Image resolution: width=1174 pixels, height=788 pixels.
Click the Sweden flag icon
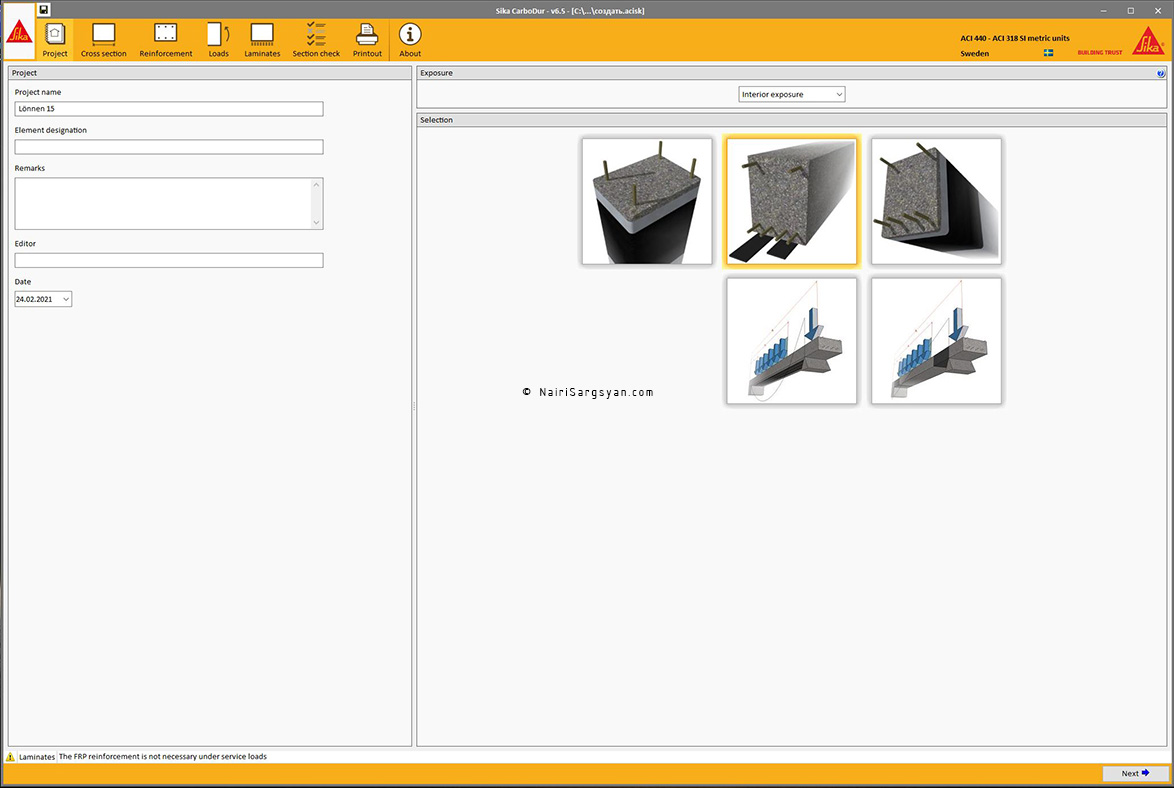pos(1048,53)
